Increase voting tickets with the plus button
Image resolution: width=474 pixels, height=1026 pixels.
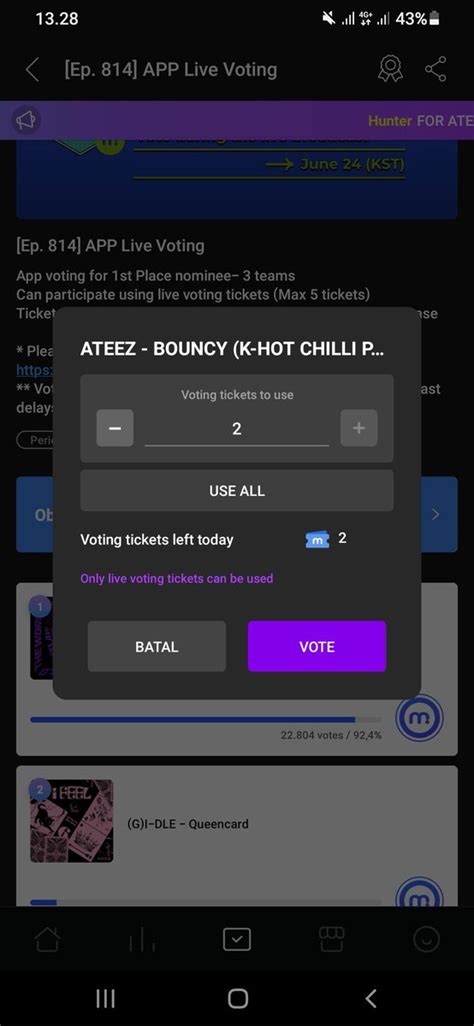pos(359,428)
